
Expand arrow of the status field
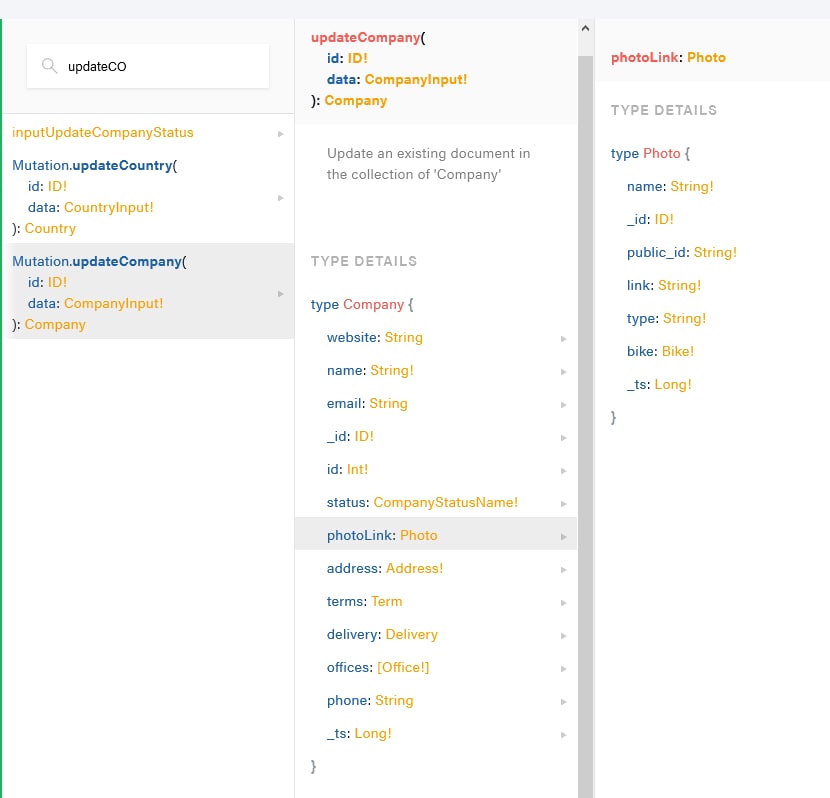coord(564,504)
